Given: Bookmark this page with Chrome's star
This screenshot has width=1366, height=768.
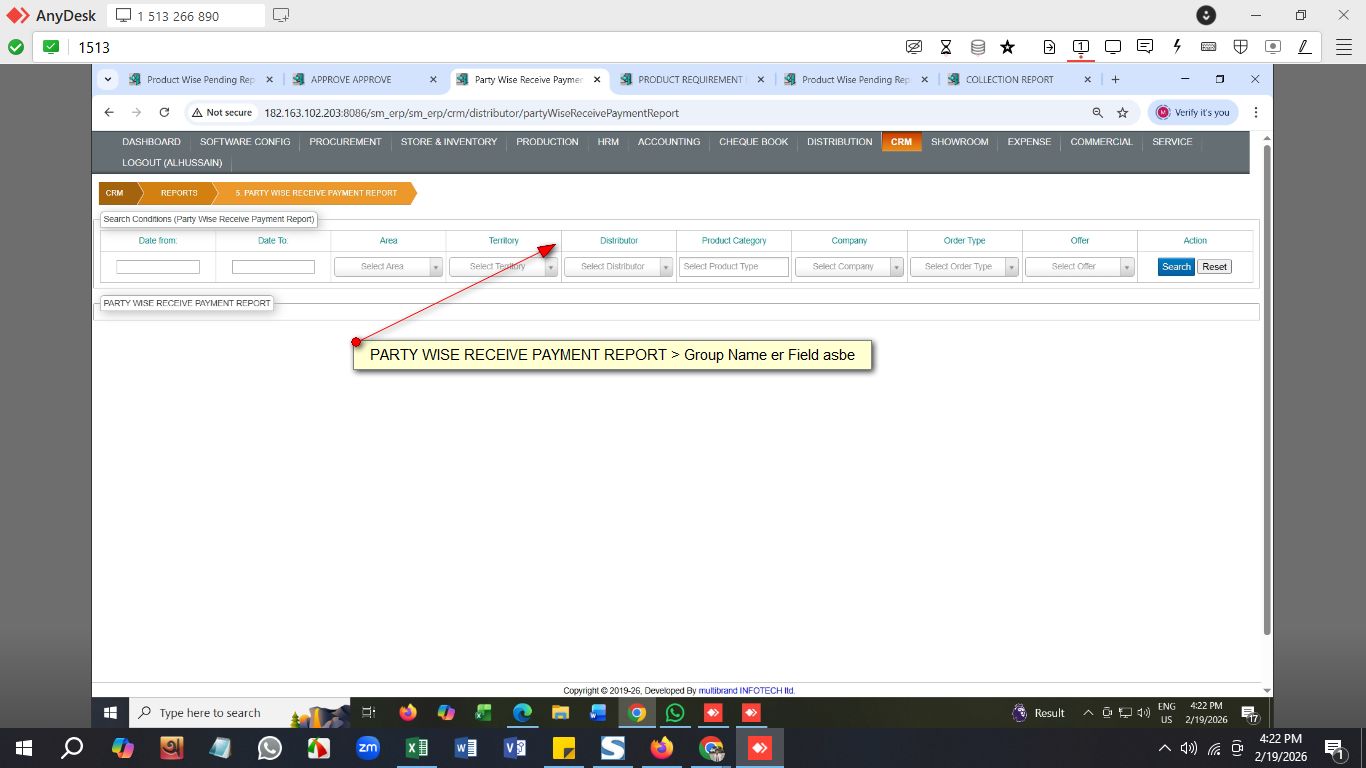Looking at the screenshot, I should coord(1122,113).
